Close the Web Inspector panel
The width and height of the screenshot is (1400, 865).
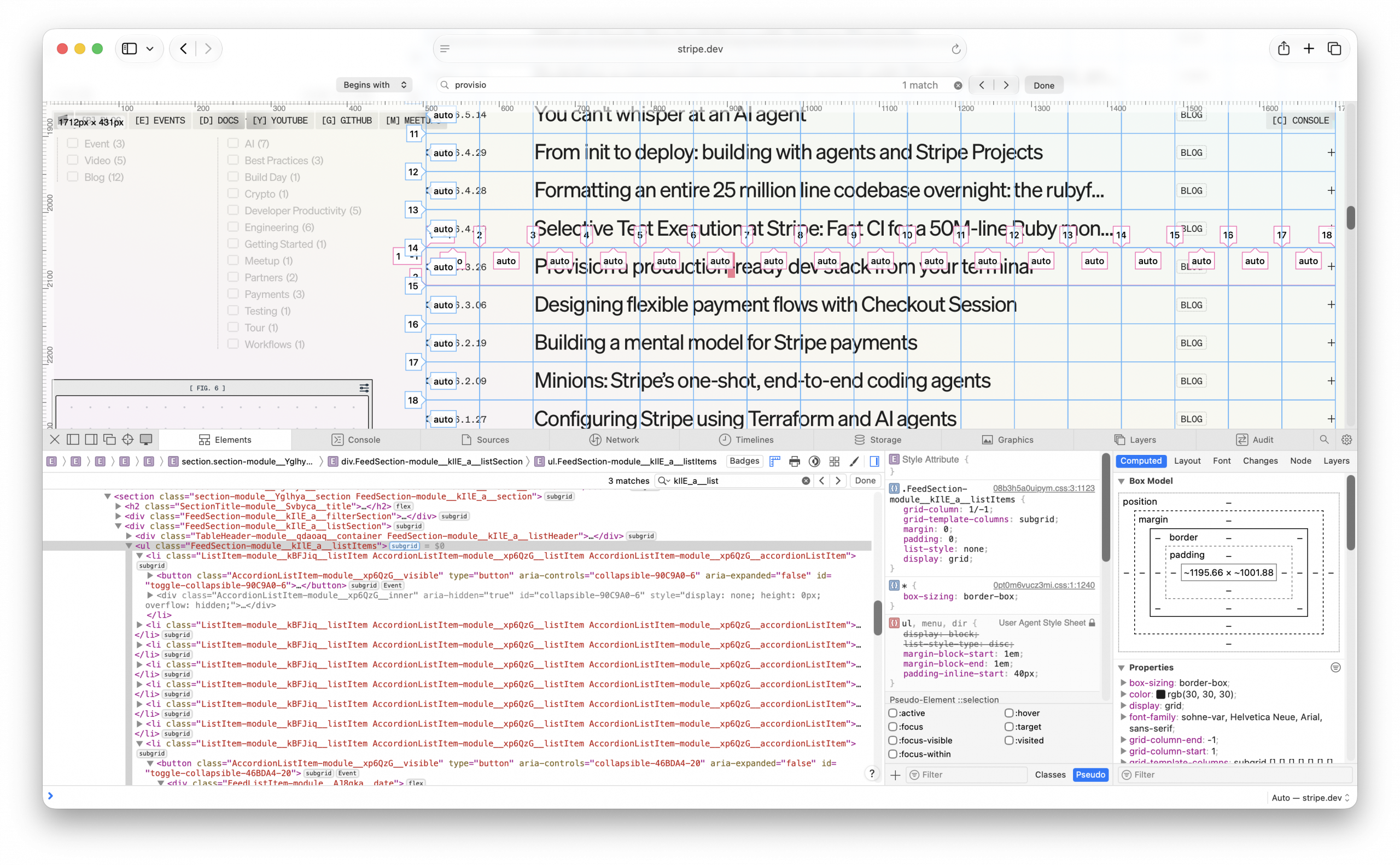(x=54, y=440)
